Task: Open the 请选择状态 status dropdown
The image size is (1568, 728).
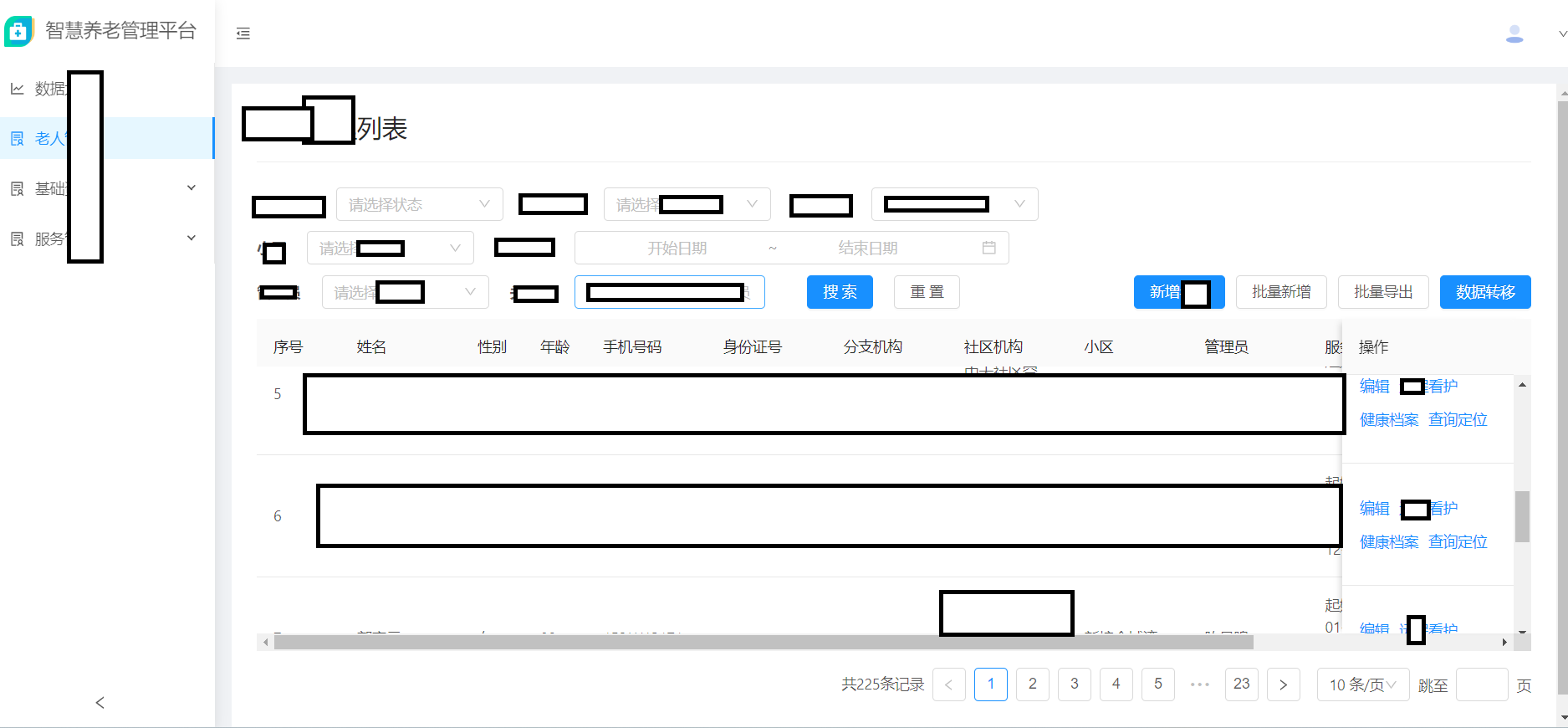Action: 420,204
